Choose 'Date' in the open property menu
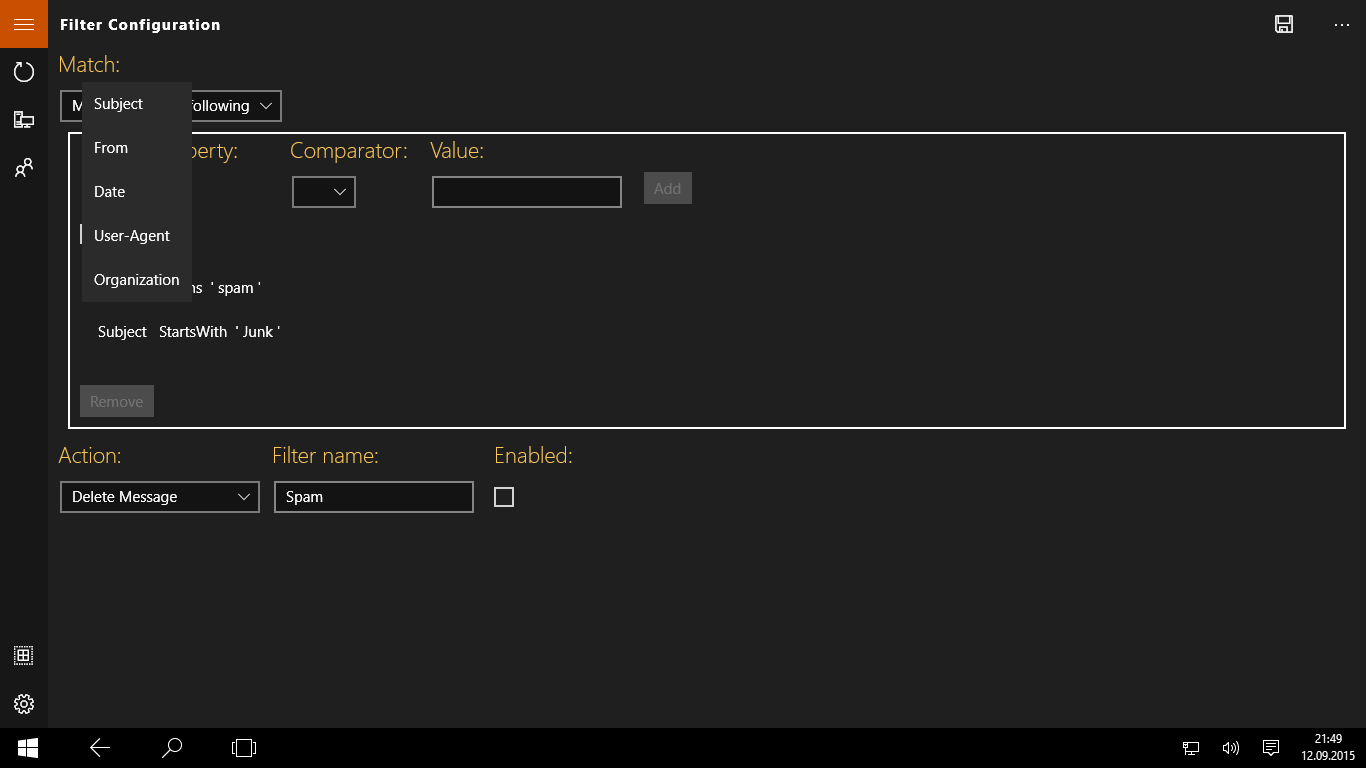This screenshot has width=1366, height=768. [108, 191]
